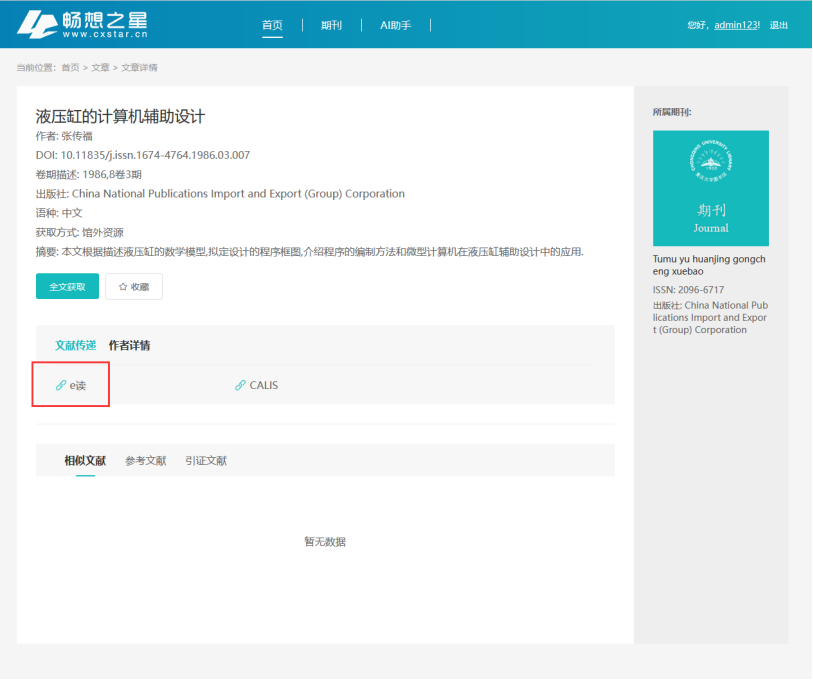Click the 畅想之星 logo in header
The image size is (813, 680).
point(82,24)
